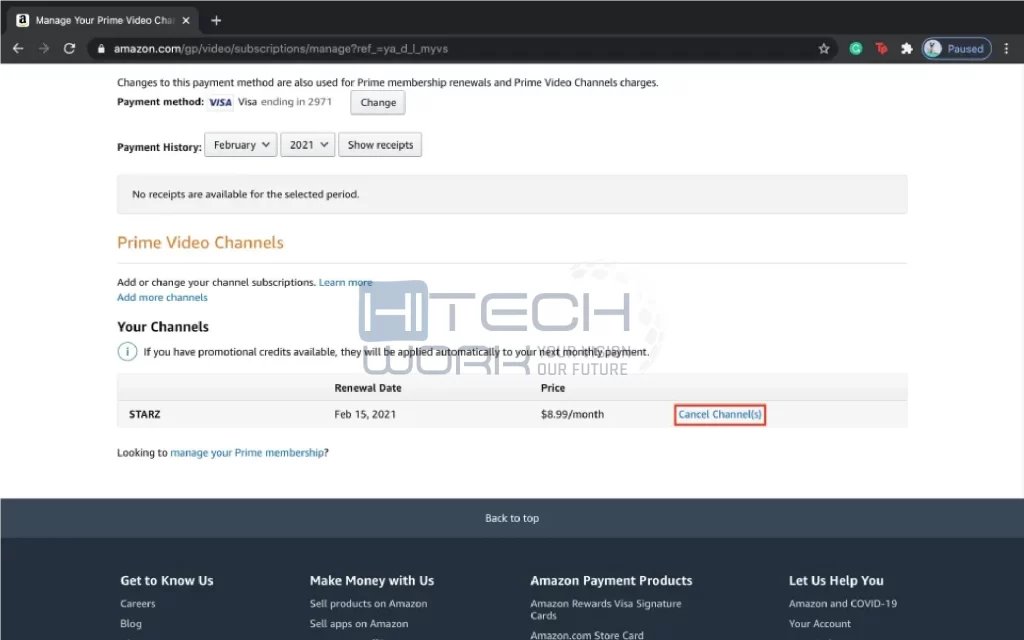Click Get to Know Us heading
This screenshot has height=640, width=1024.
pyautogui.click(x=167, y=581)
